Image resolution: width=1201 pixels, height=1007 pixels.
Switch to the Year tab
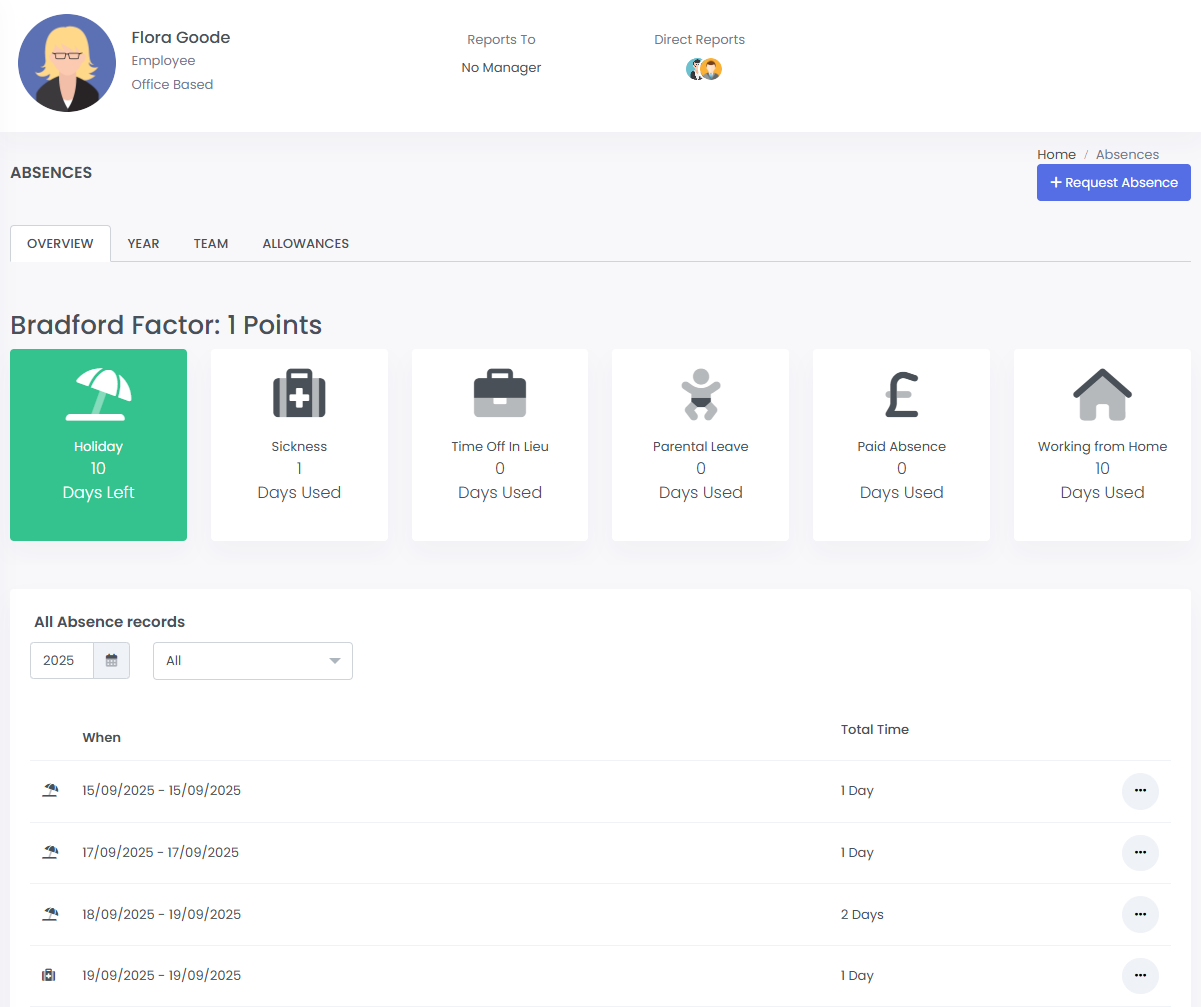click(143, 243)
